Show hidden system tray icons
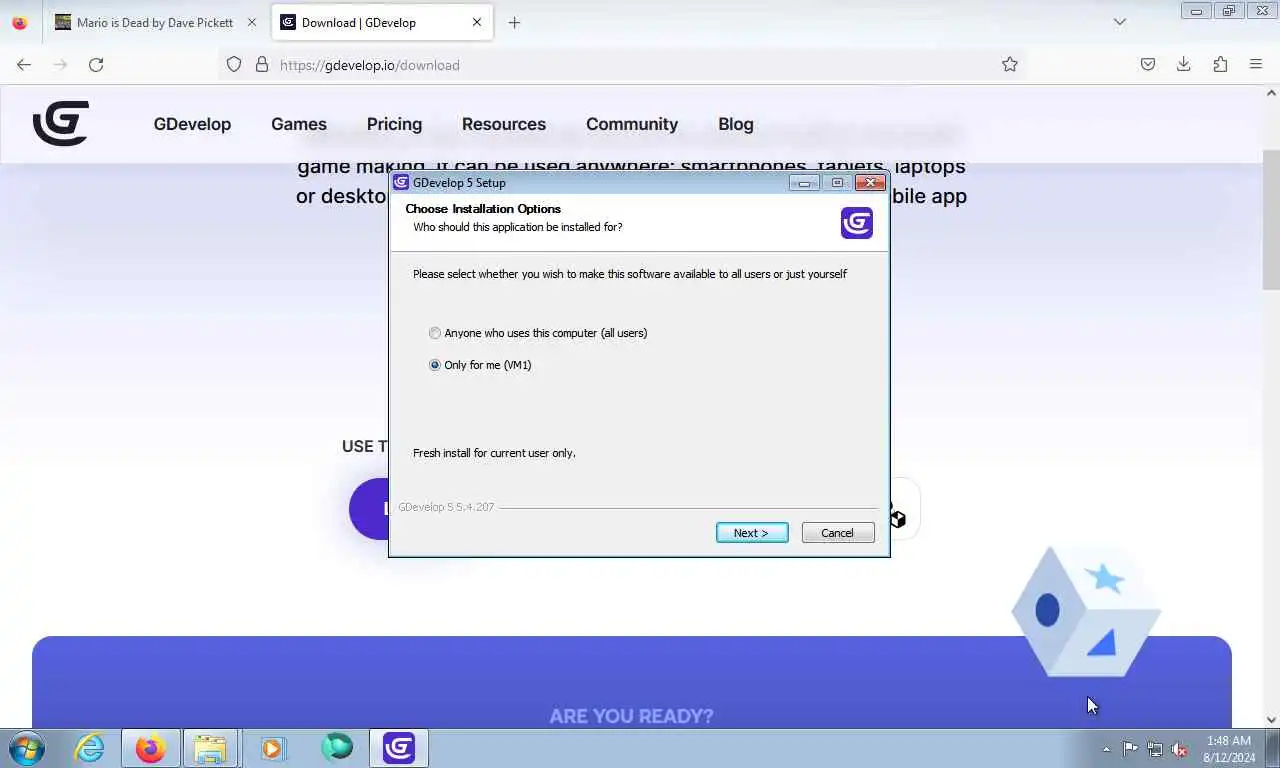The image size is (1280, 768). 1106,749
